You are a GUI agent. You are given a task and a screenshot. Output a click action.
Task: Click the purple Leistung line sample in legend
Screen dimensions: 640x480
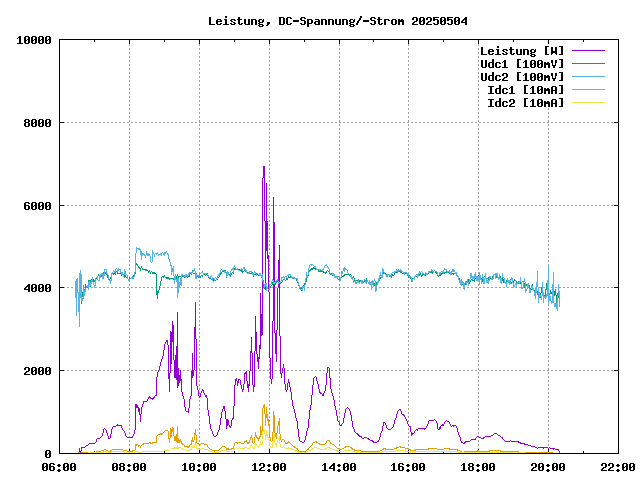587,51
